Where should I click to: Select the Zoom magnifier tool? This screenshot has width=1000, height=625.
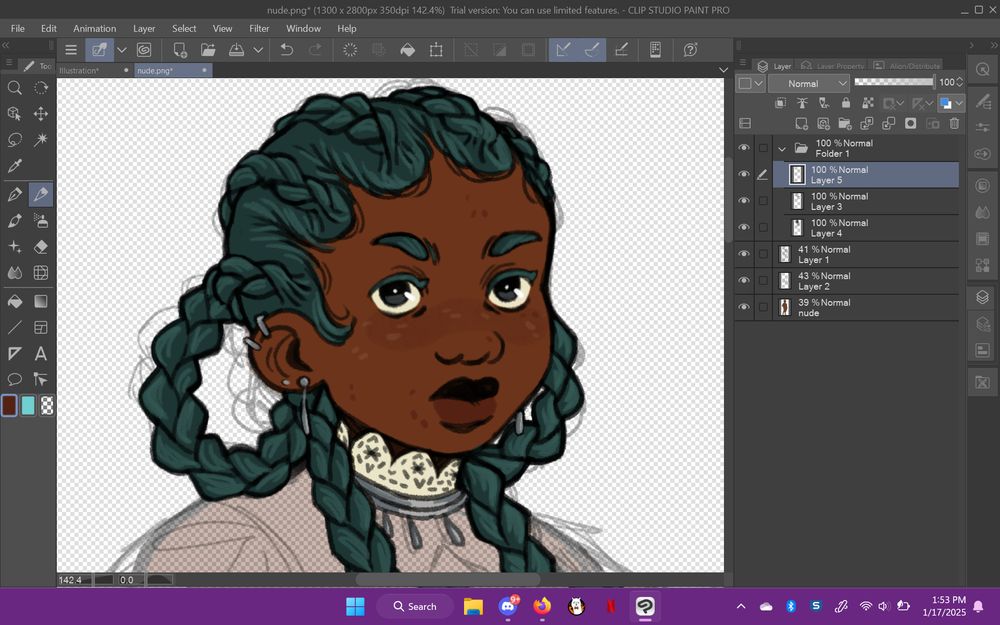tap(14, 88)
